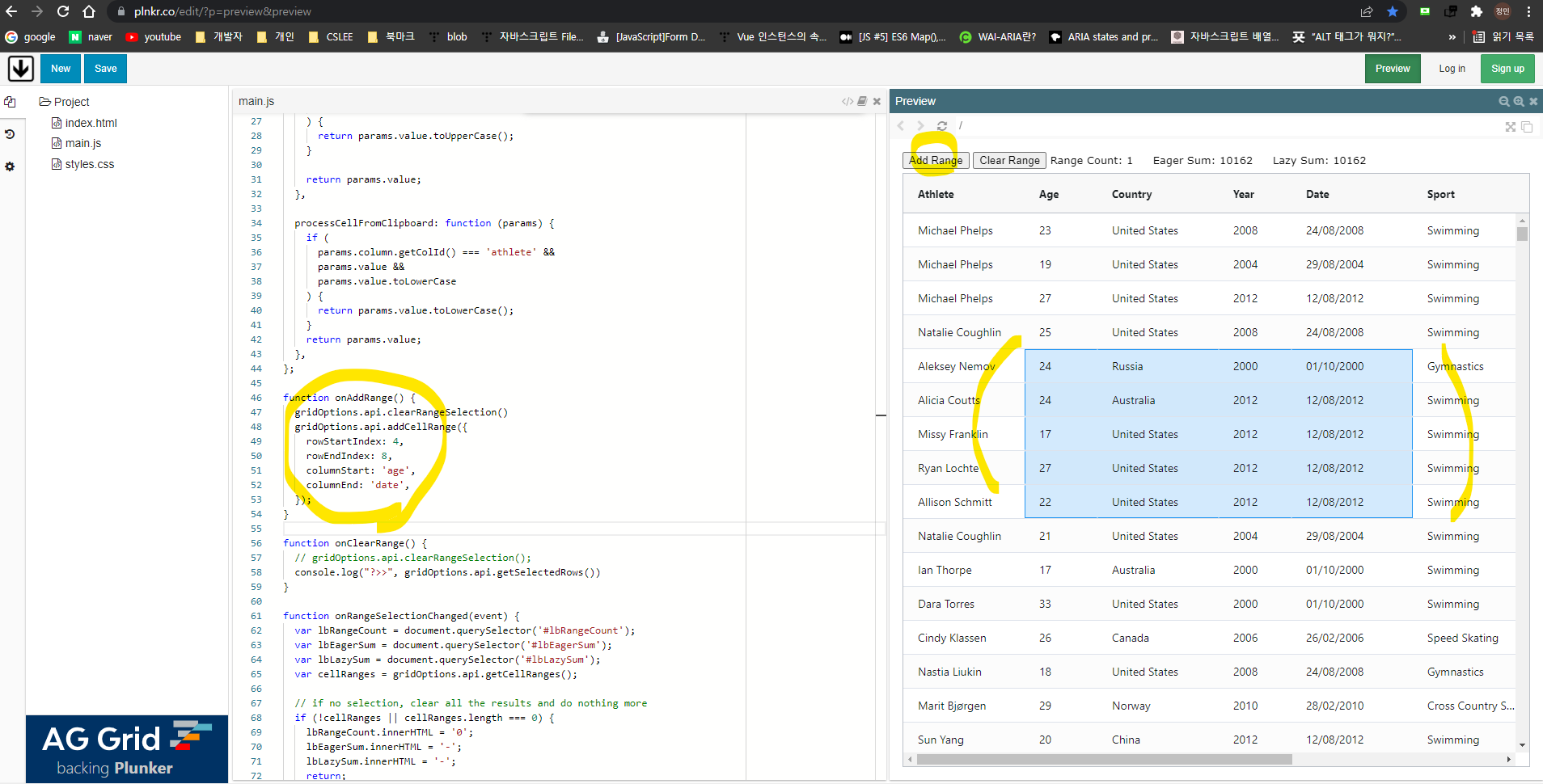
Task: Click the Log in button
Action: point(1452,69)
